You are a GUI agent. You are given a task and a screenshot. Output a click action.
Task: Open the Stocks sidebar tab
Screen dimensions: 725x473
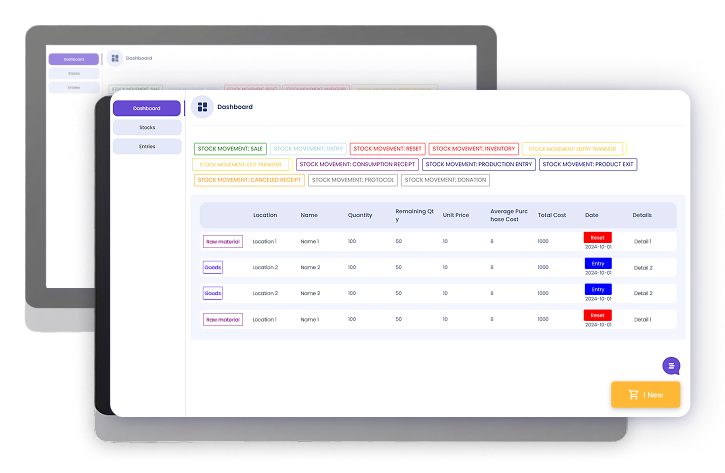(x=147, y=128)
